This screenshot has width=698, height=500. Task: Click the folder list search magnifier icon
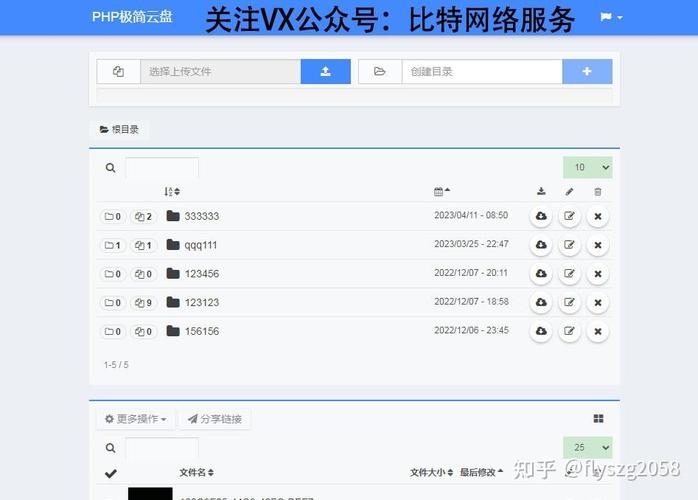pos(110,168)
